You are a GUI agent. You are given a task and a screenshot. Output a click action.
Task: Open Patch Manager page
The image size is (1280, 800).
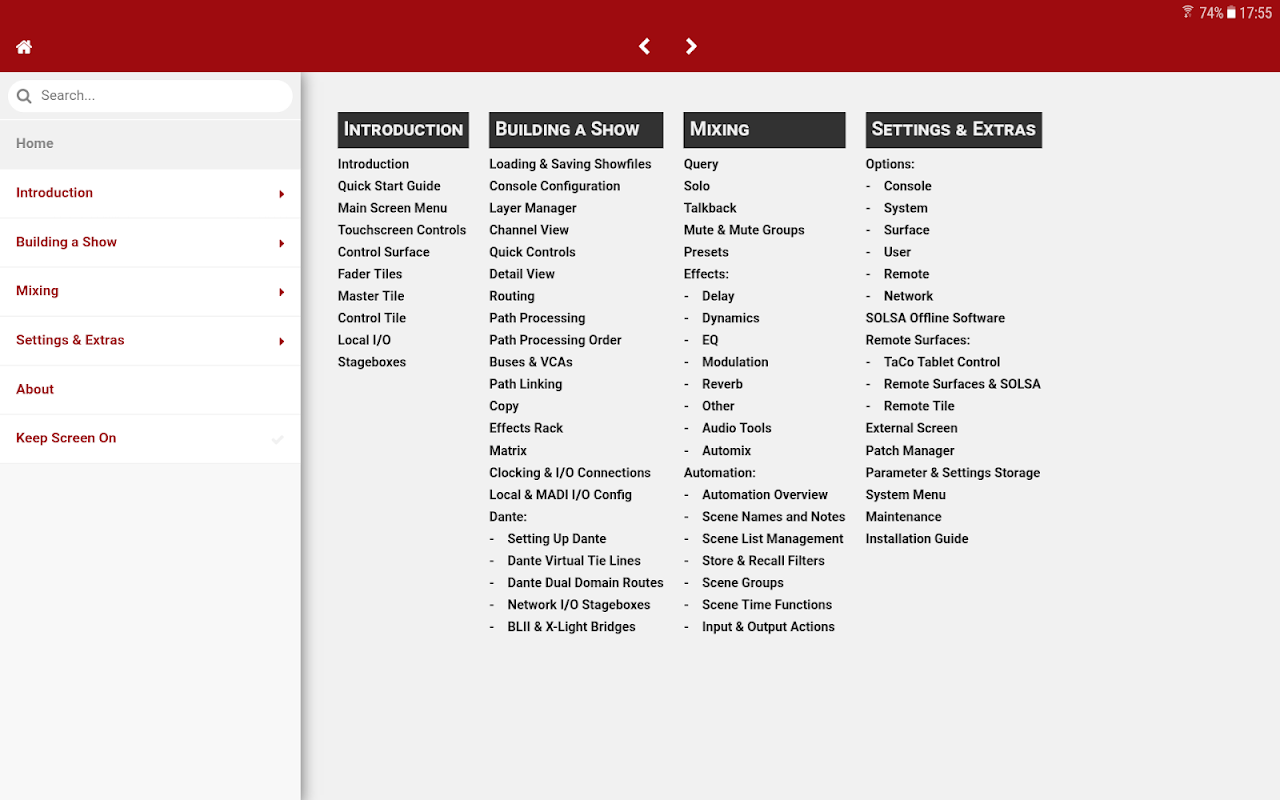[x=910, y=451]
